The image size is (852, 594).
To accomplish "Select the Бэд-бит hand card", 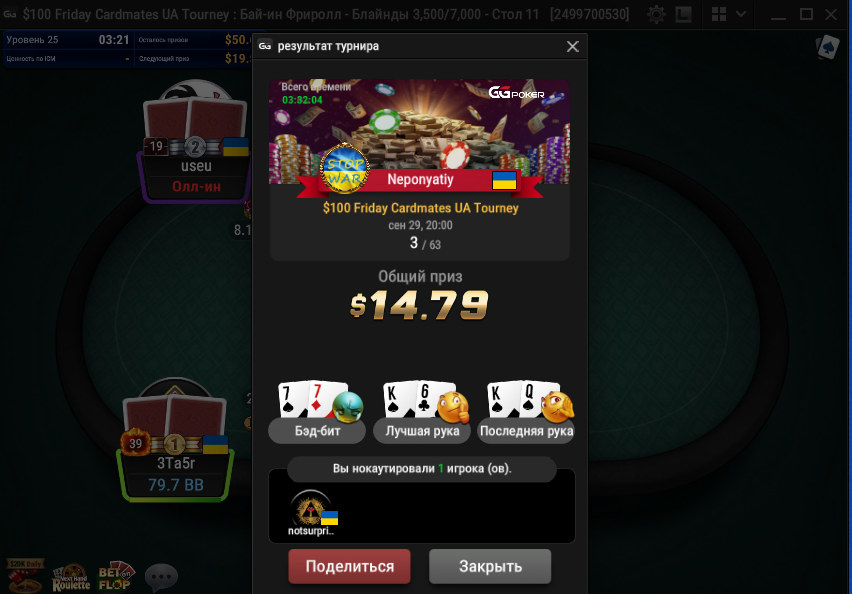I will [317, 412].
